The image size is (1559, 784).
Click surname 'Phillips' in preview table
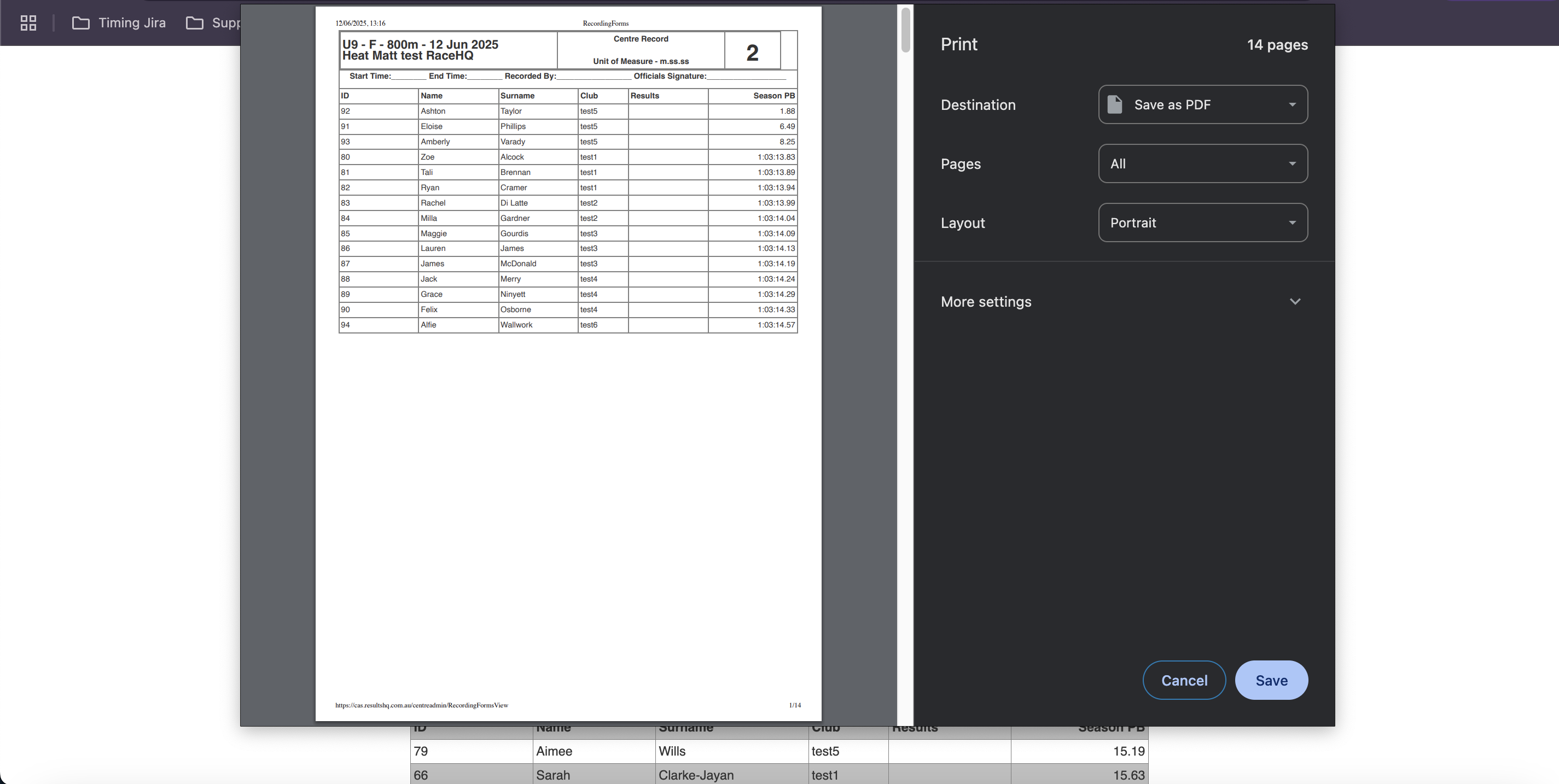pyautogui.click(x=513, y=126)
